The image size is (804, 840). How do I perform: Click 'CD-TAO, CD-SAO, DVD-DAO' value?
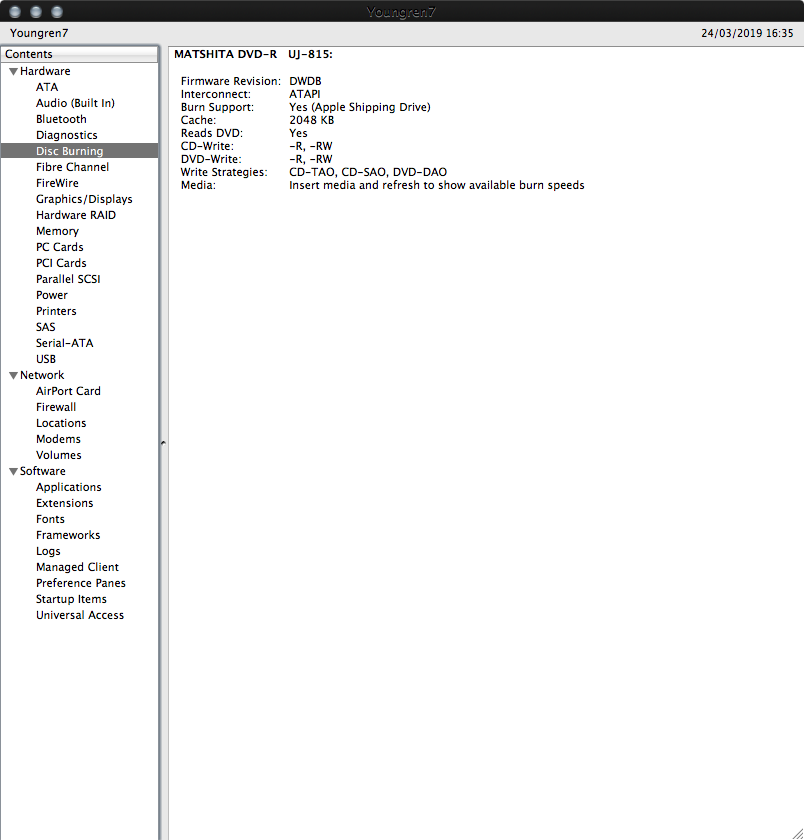click(368, 172)
